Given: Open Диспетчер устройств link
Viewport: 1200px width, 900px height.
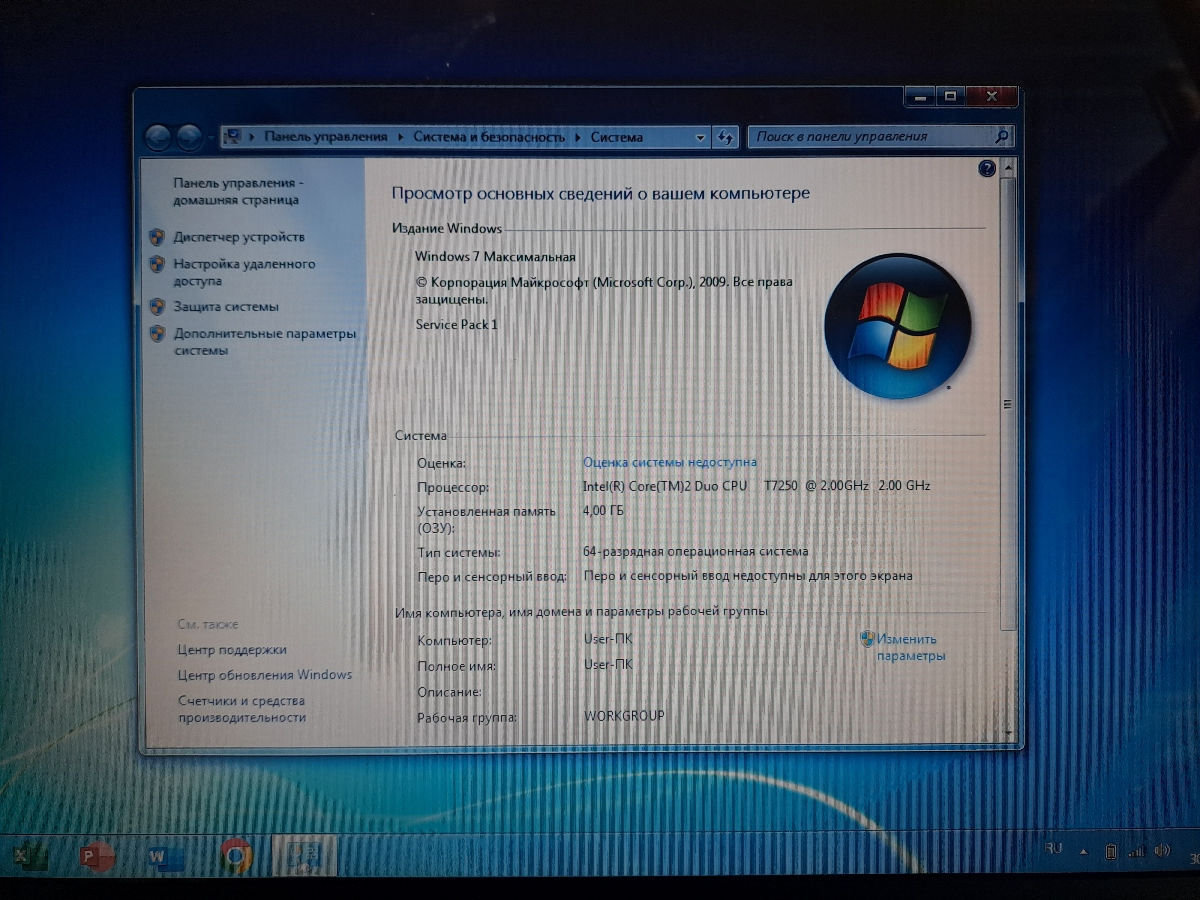Looking at the screenshot, I should pyautogui.click(x=239, y=237).
